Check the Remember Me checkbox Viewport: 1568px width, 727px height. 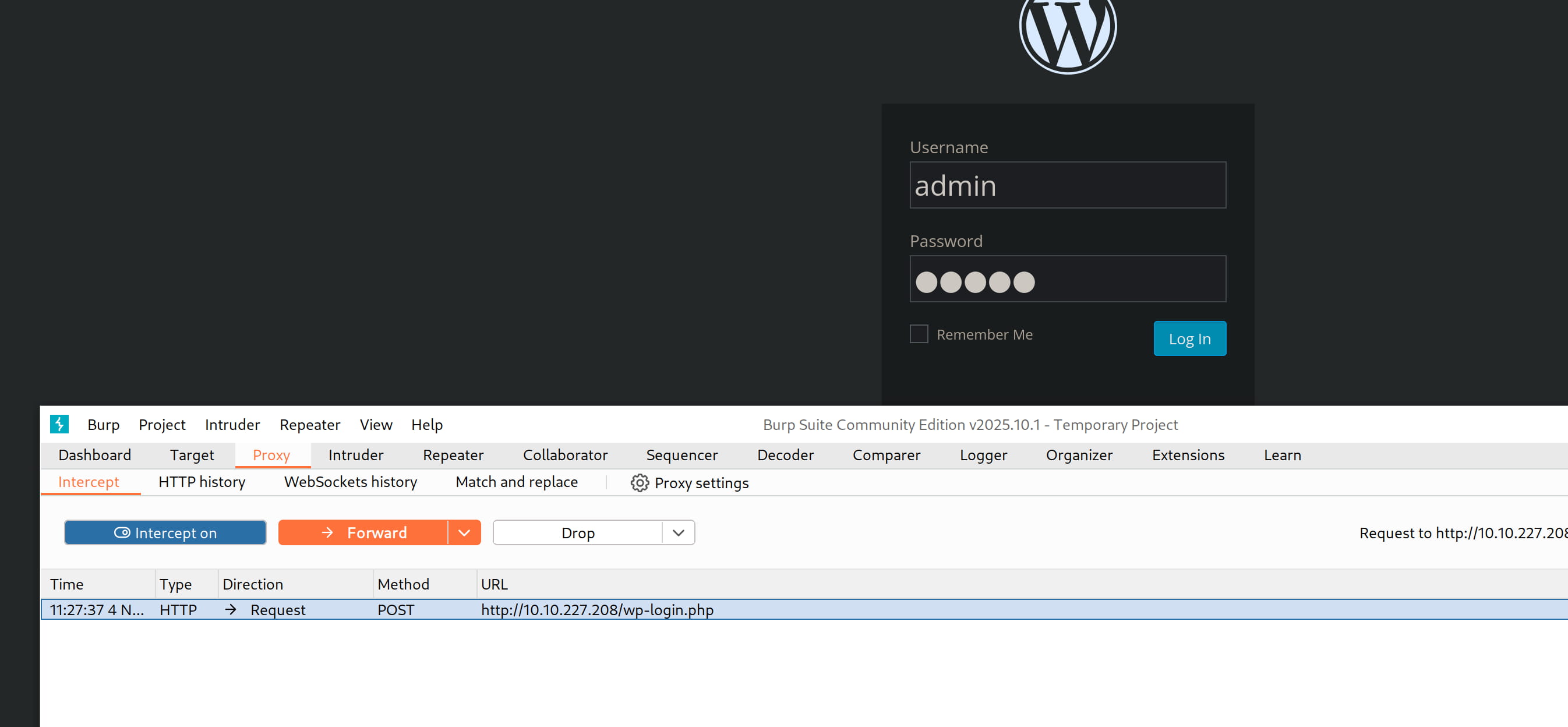click(919, 334)
